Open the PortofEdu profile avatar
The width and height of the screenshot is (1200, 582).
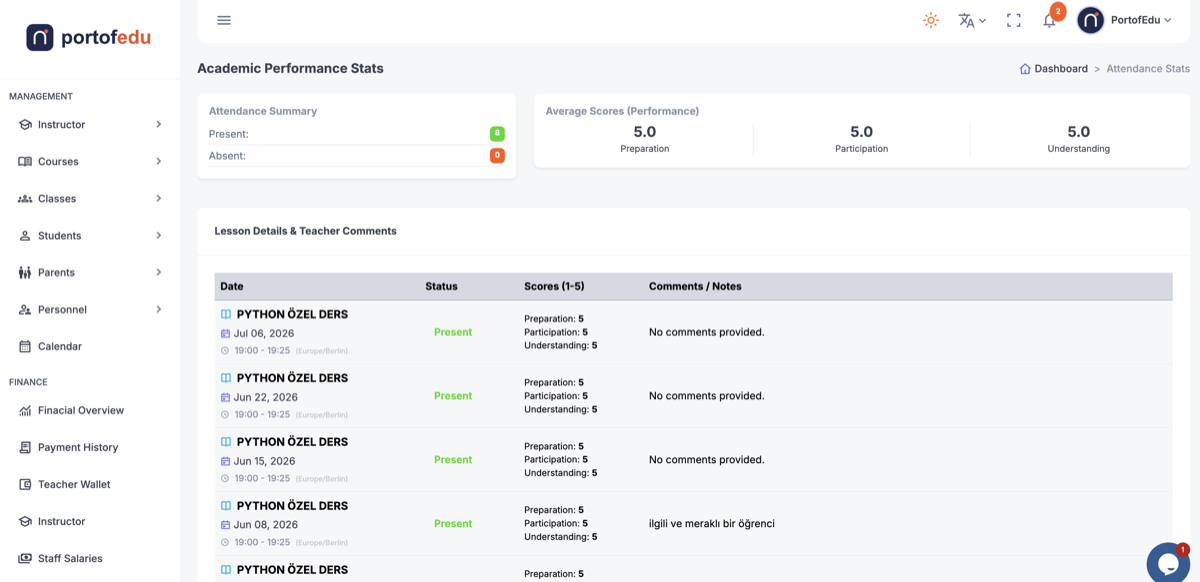(1091, 20)
